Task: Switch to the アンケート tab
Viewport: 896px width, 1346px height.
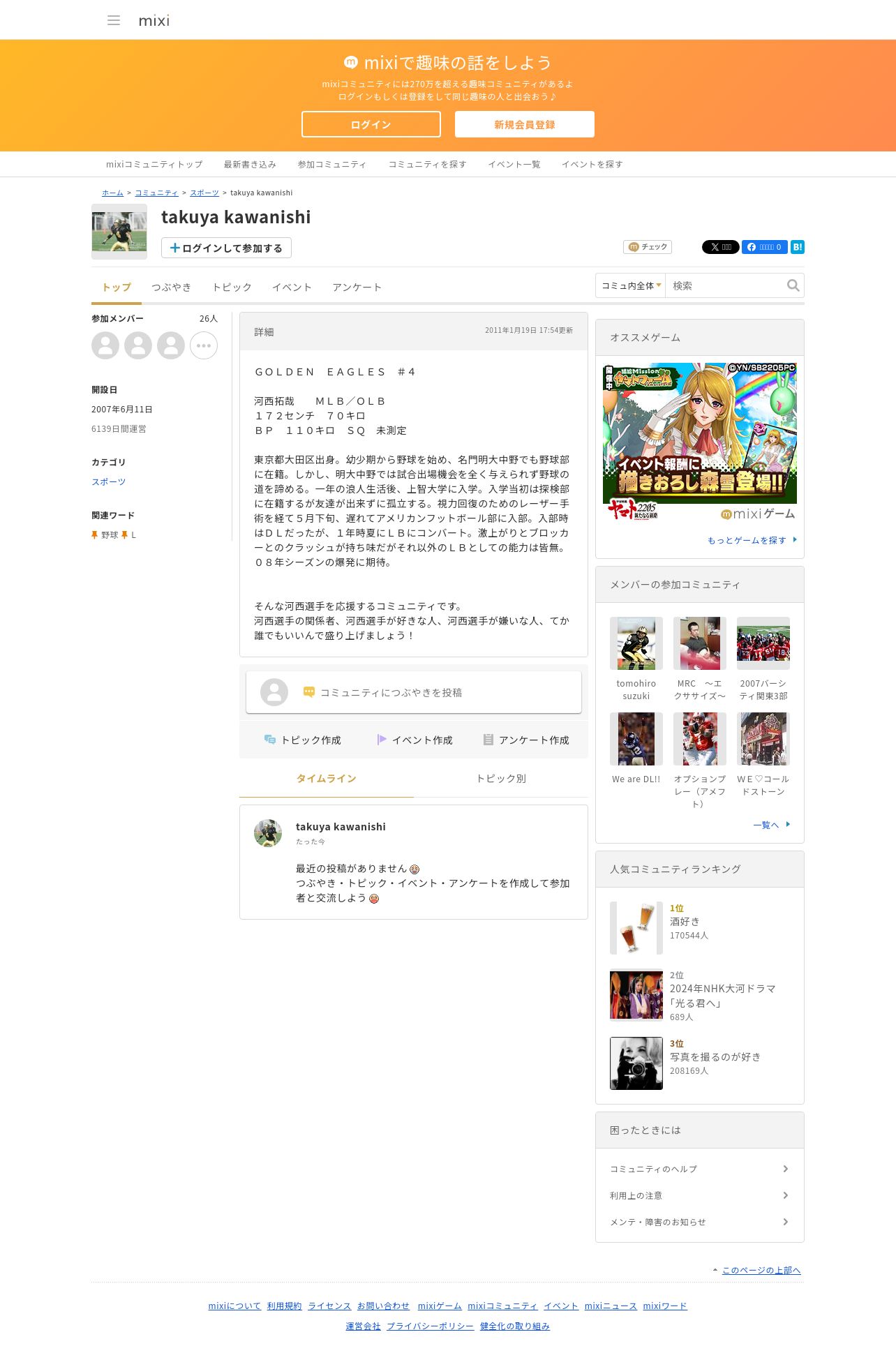Action: tap(357, 287)
